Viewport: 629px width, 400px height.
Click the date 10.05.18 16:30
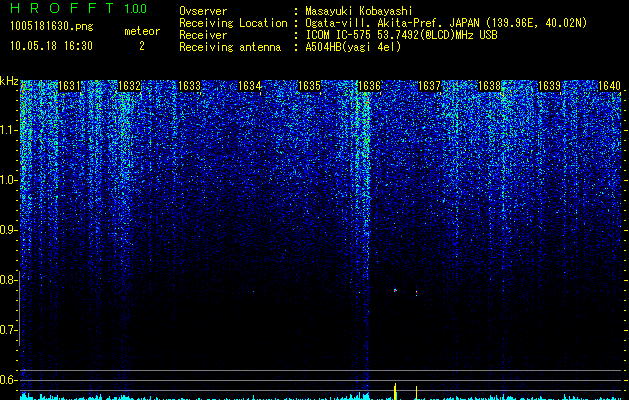click(x=51, y=46)
